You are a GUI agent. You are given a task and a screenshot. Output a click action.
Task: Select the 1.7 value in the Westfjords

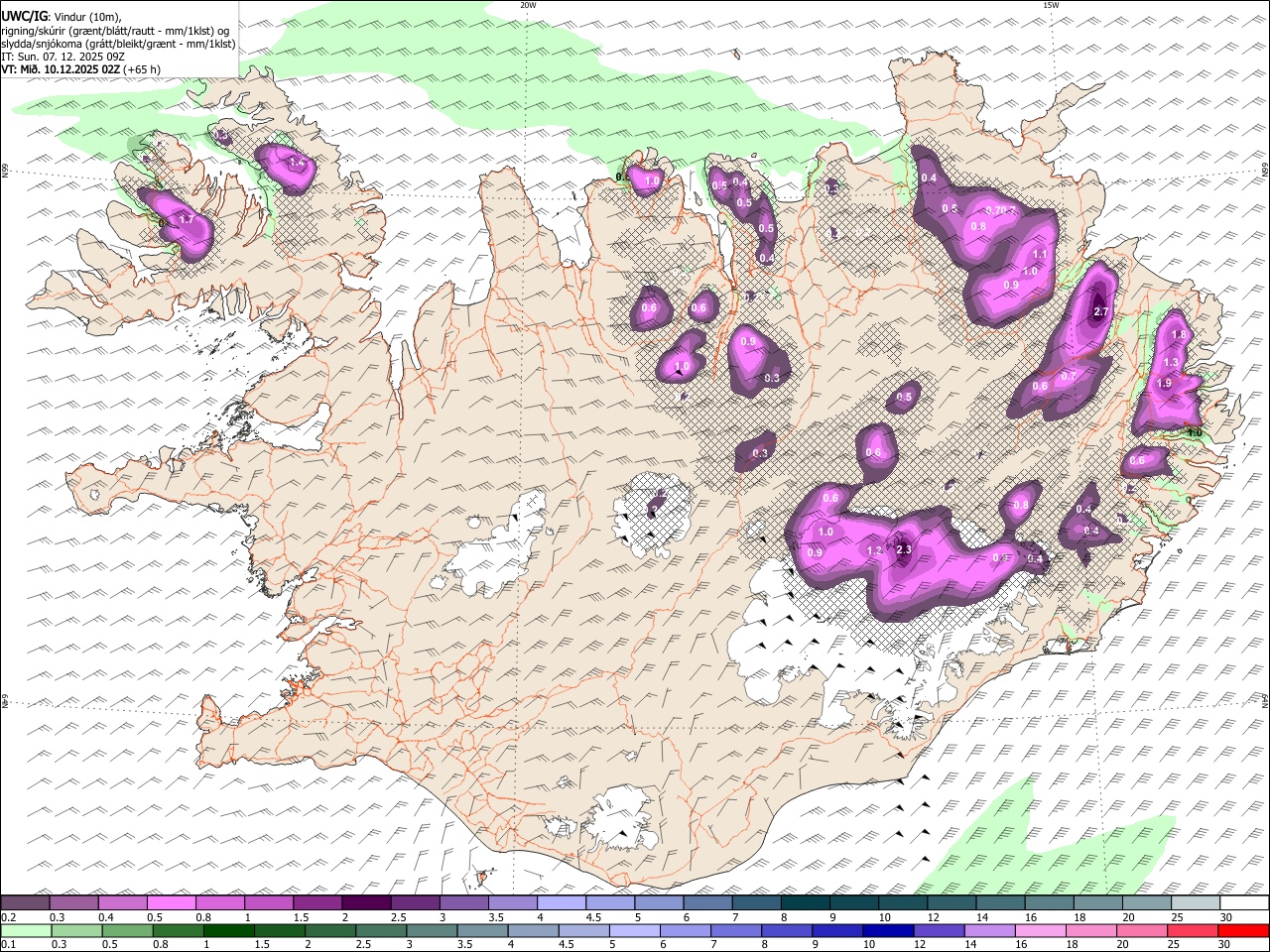pyautogui.click(x=186, y=219)
